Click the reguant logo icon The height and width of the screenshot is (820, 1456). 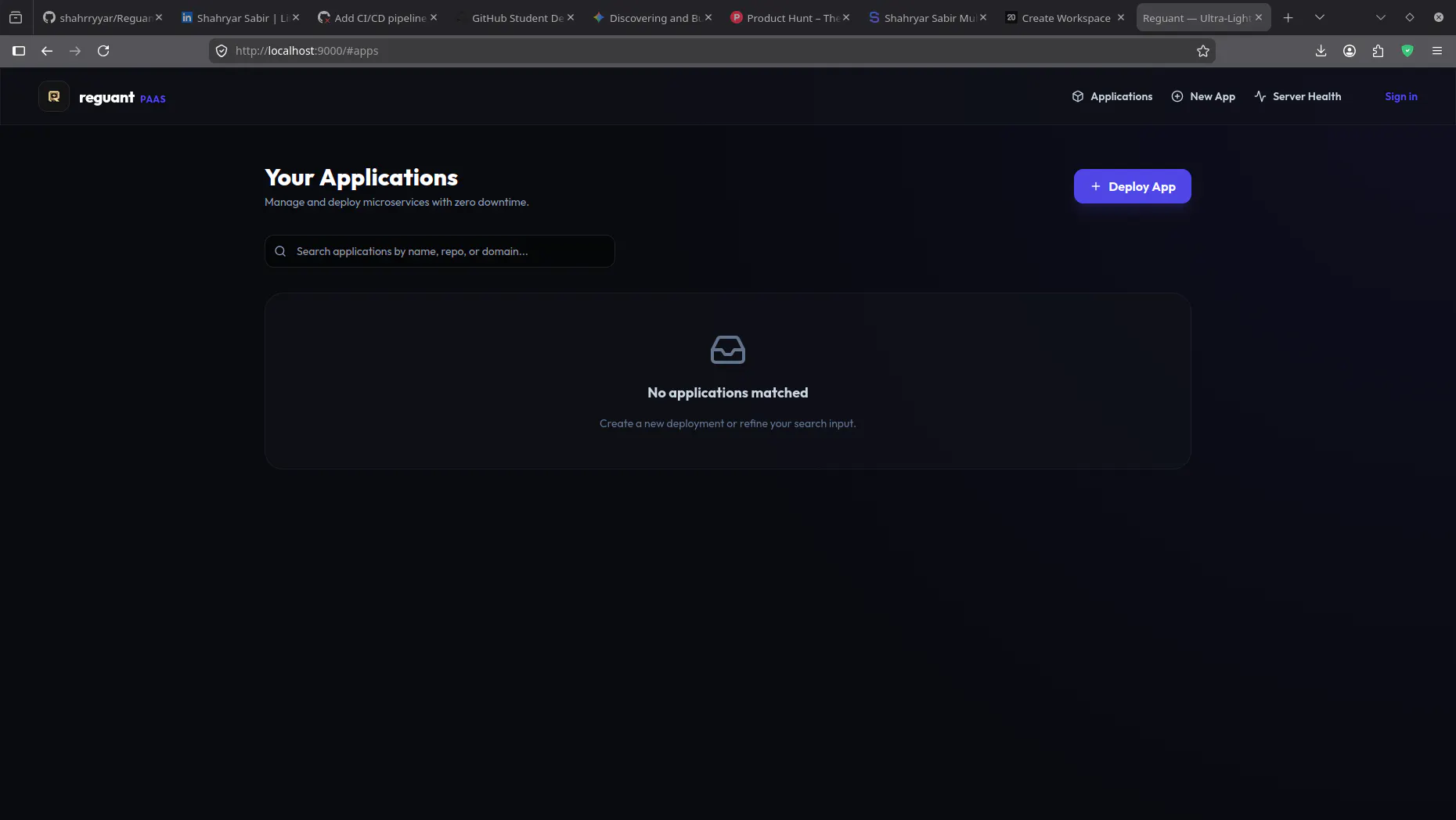pyautogui.click(x=54, y=96)
